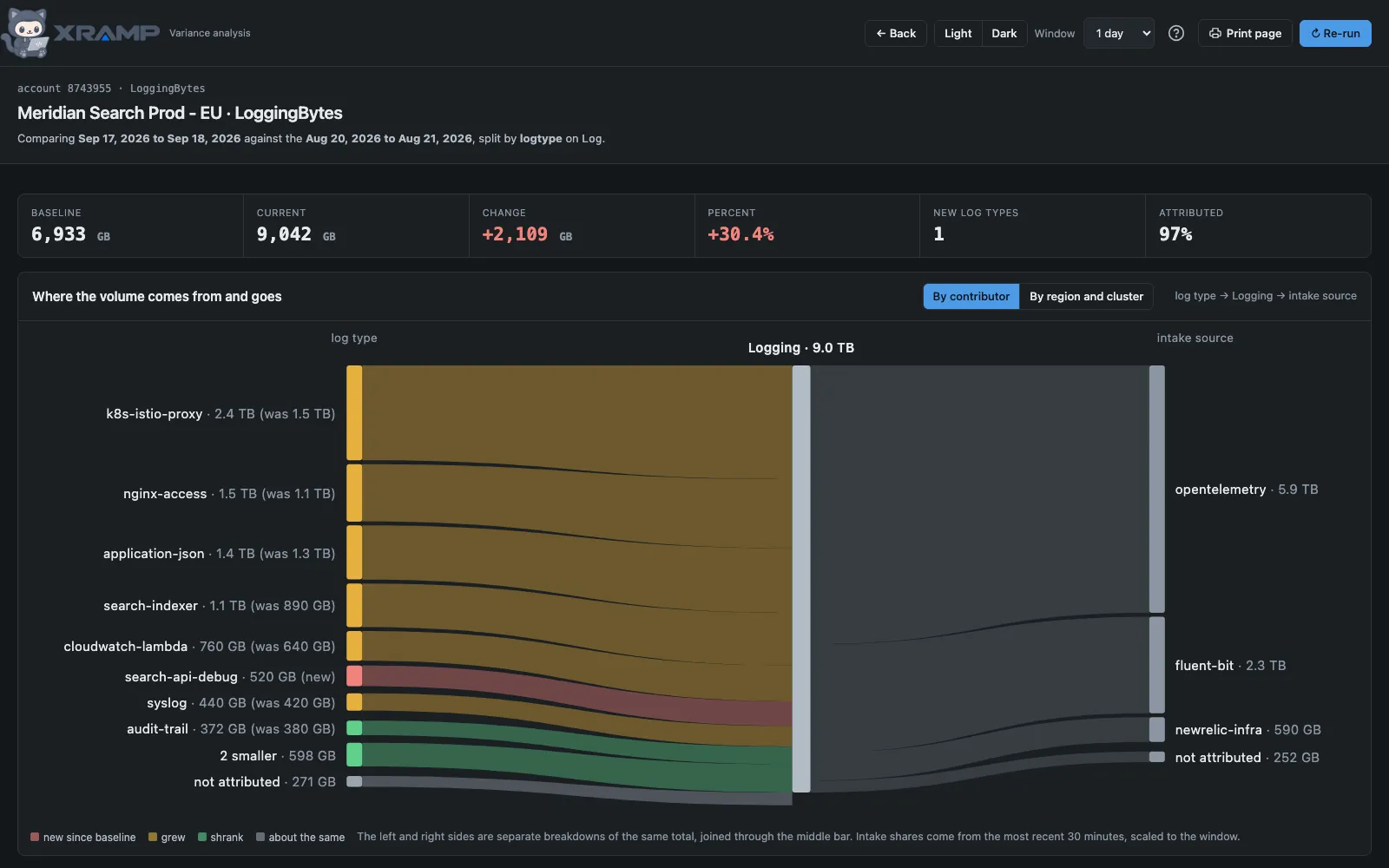Click the central Logging 9.0 TB bar
Image resolution: width=1389 pixels, height=868 pixels.
(801, 578)
